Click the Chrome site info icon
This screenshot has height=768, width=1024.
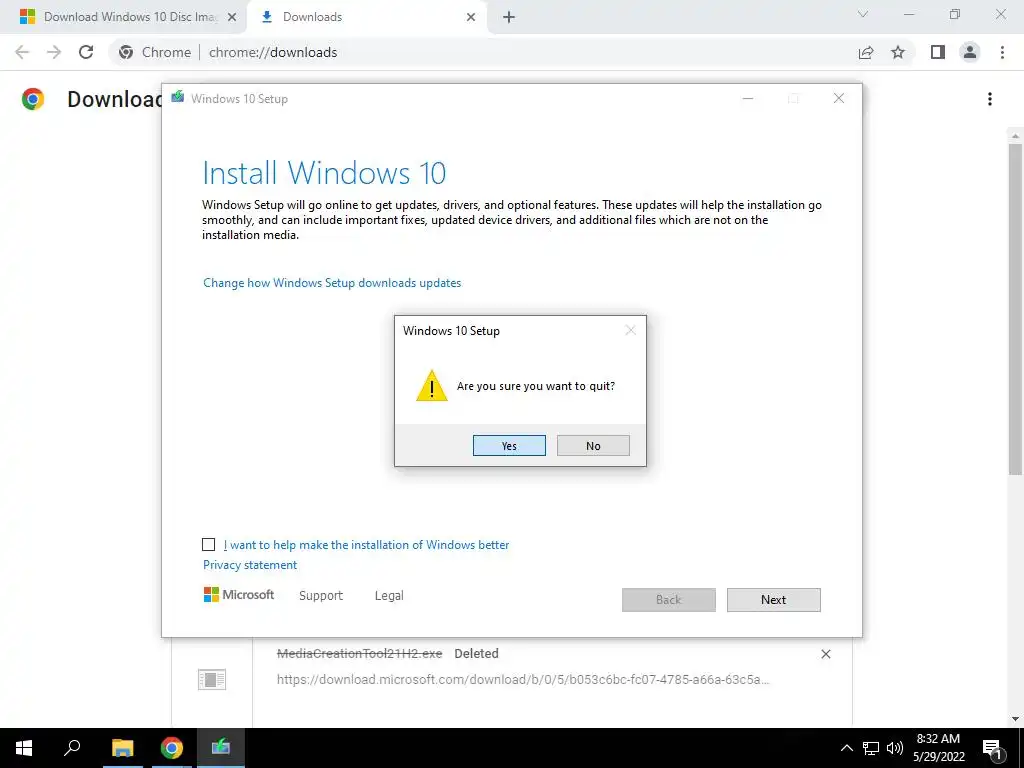click(x=126, y=52)
